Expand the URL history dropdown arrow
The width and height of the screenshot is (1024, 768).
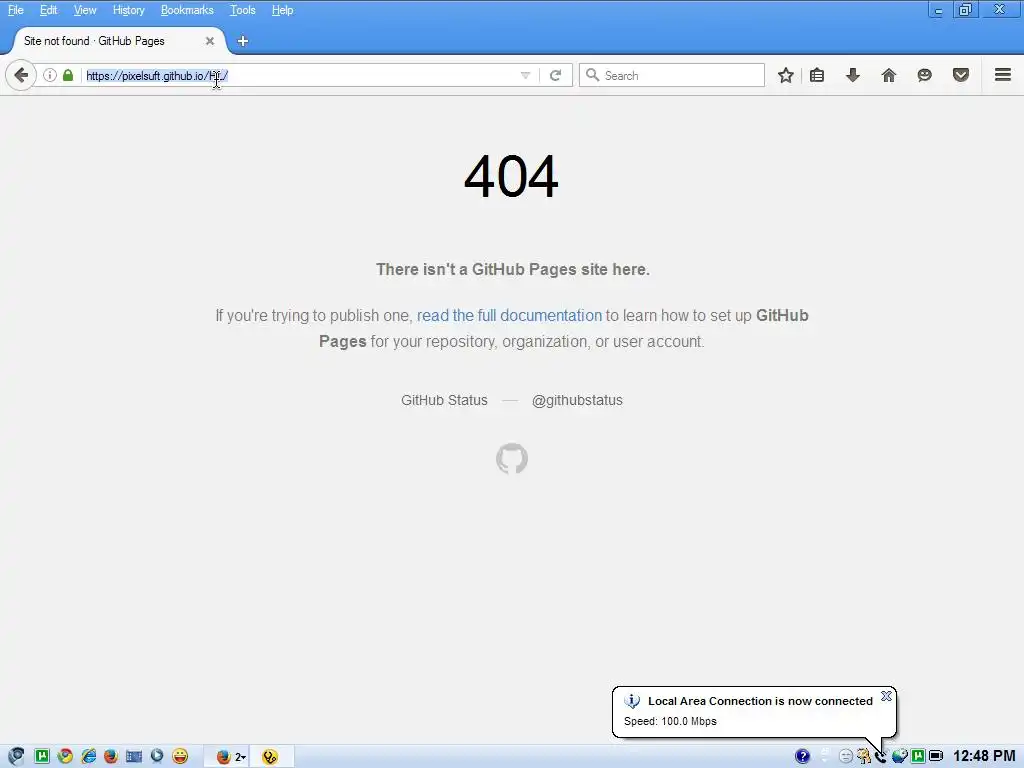pyautogui.click(x=525, y=75)
